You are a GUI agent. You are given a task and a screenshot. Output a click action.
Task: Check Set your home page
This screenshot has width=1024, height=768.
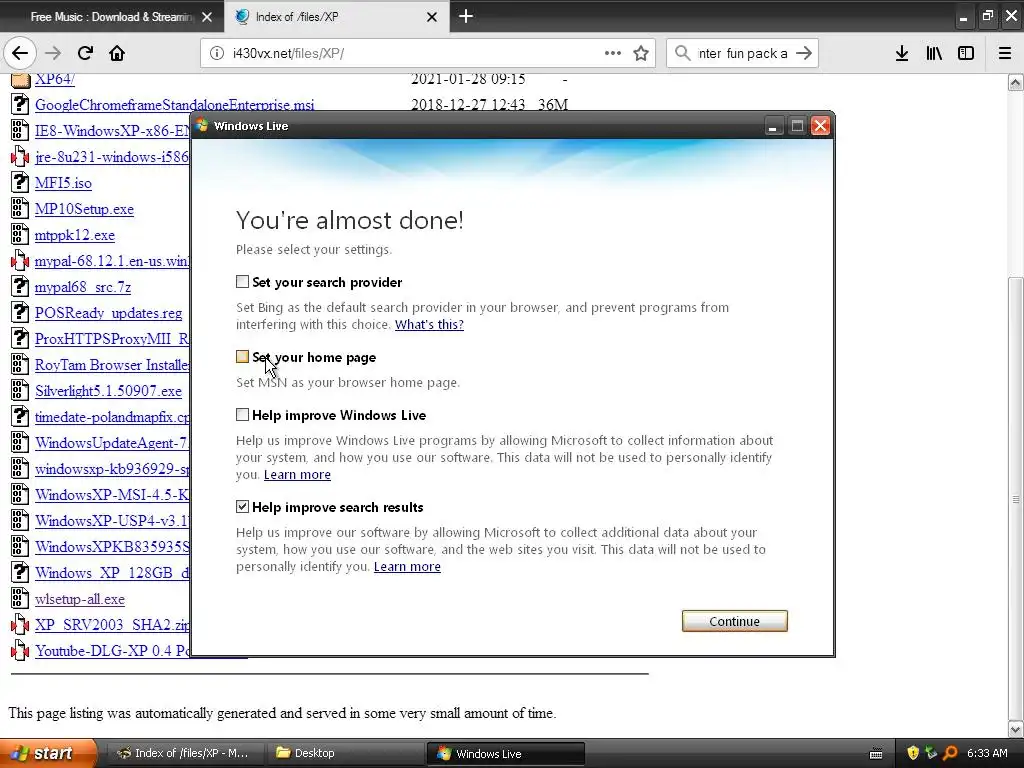[x=242, y=357]
